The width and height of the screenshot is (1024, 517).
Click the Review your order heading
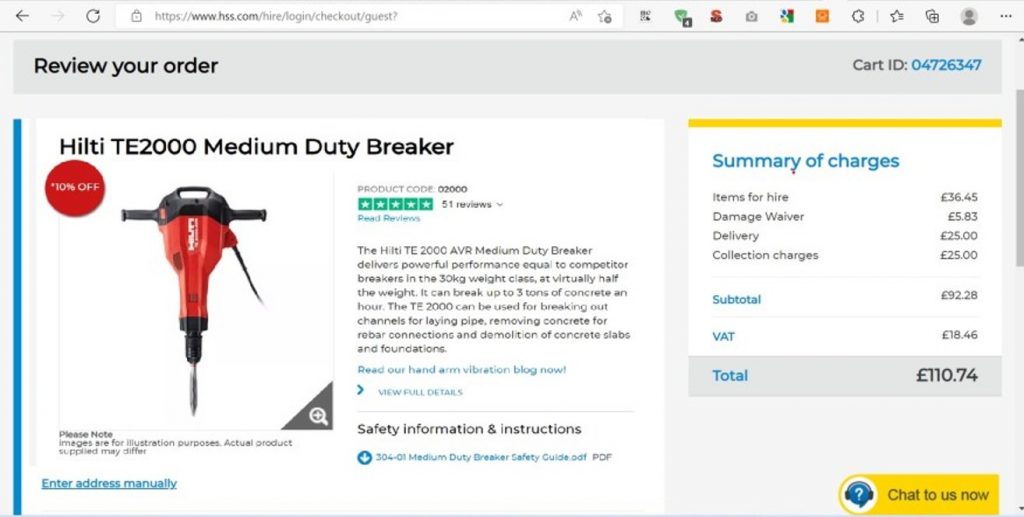[x=126, y=65]
